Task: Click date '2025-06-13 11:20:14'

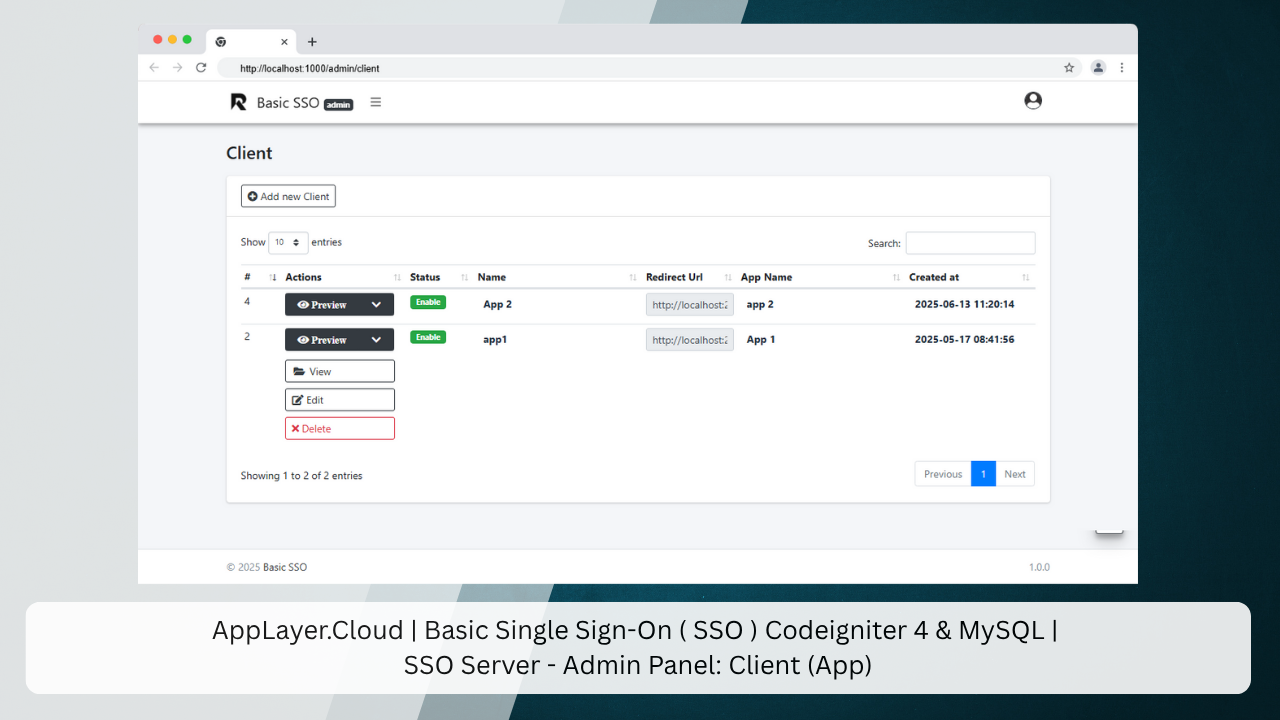Action: pos(965,304)
